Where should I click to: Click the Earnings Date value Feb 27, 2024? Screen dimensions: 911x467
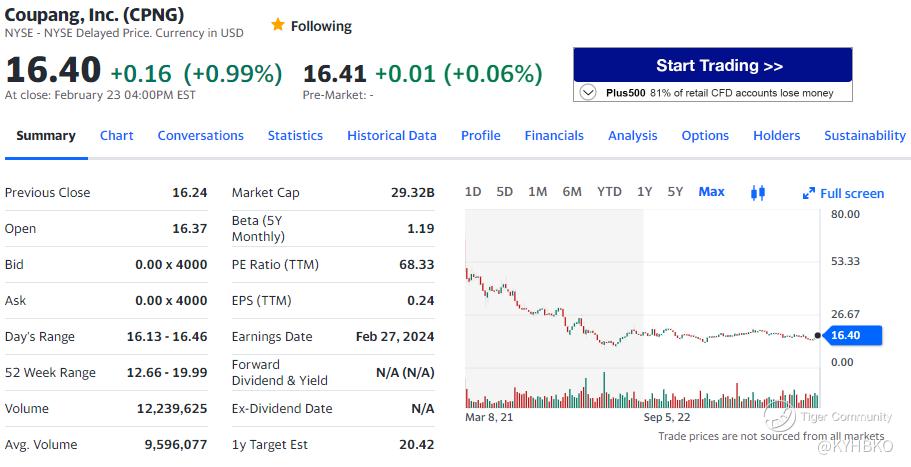[x=395, y=336]
